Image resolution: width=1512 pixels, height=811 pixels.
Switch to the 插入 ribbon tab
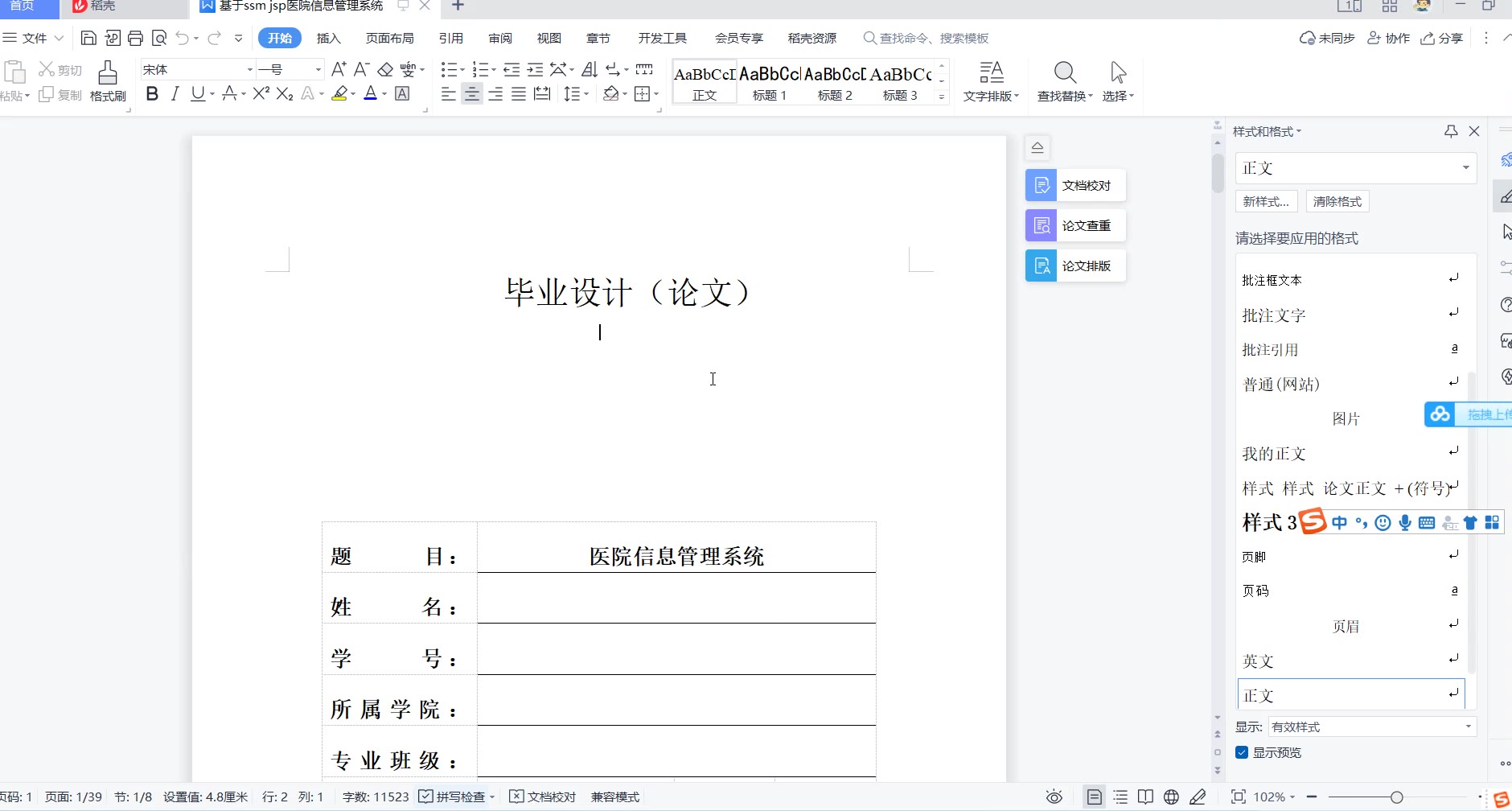tap(329, 38)
